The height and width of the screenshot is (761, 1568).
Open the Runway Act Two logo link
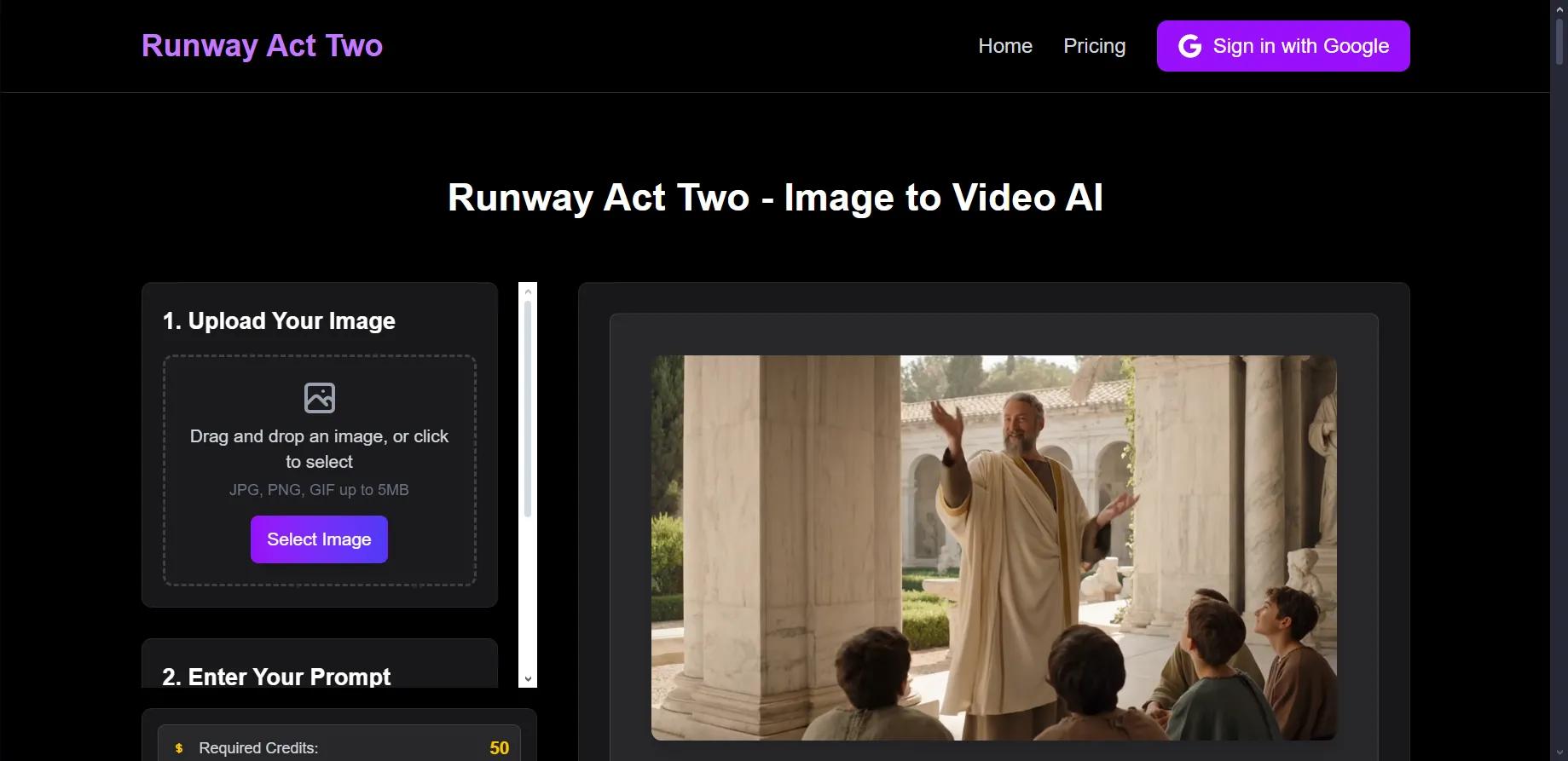click(x=262, y=46)
